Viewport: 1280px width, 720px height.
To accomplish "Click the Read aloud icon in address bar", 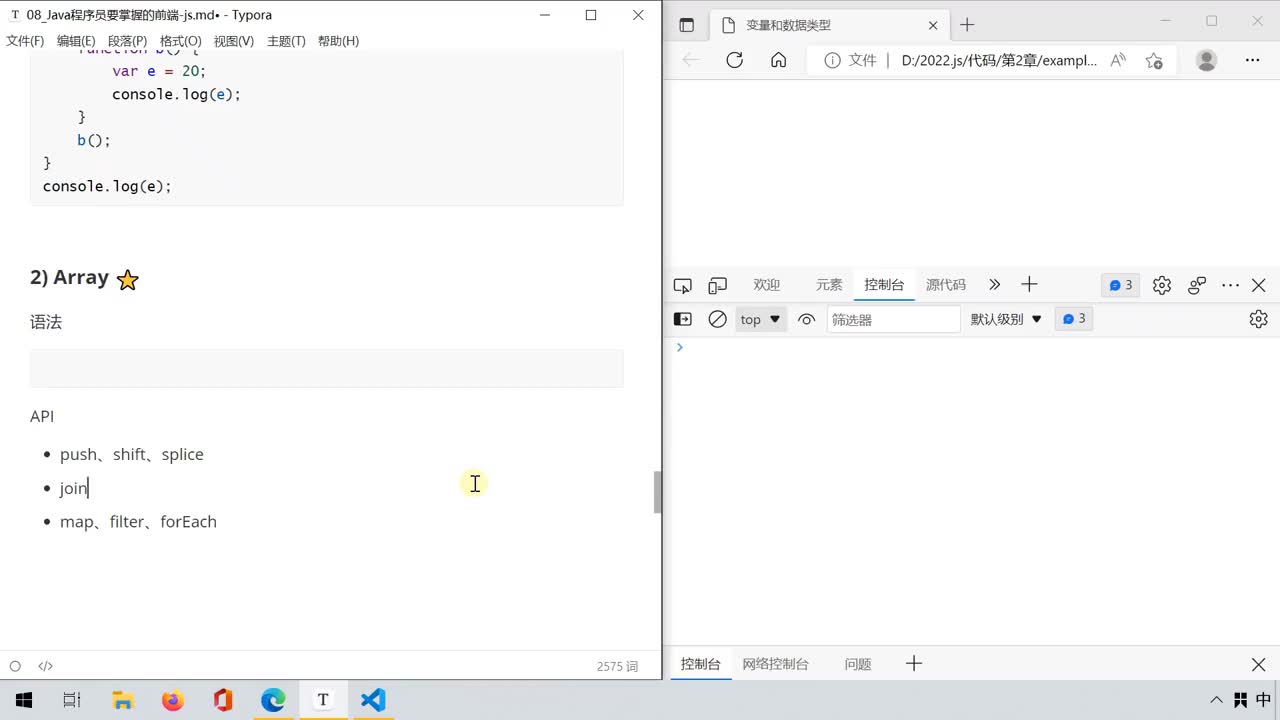I will [1119, 60].
